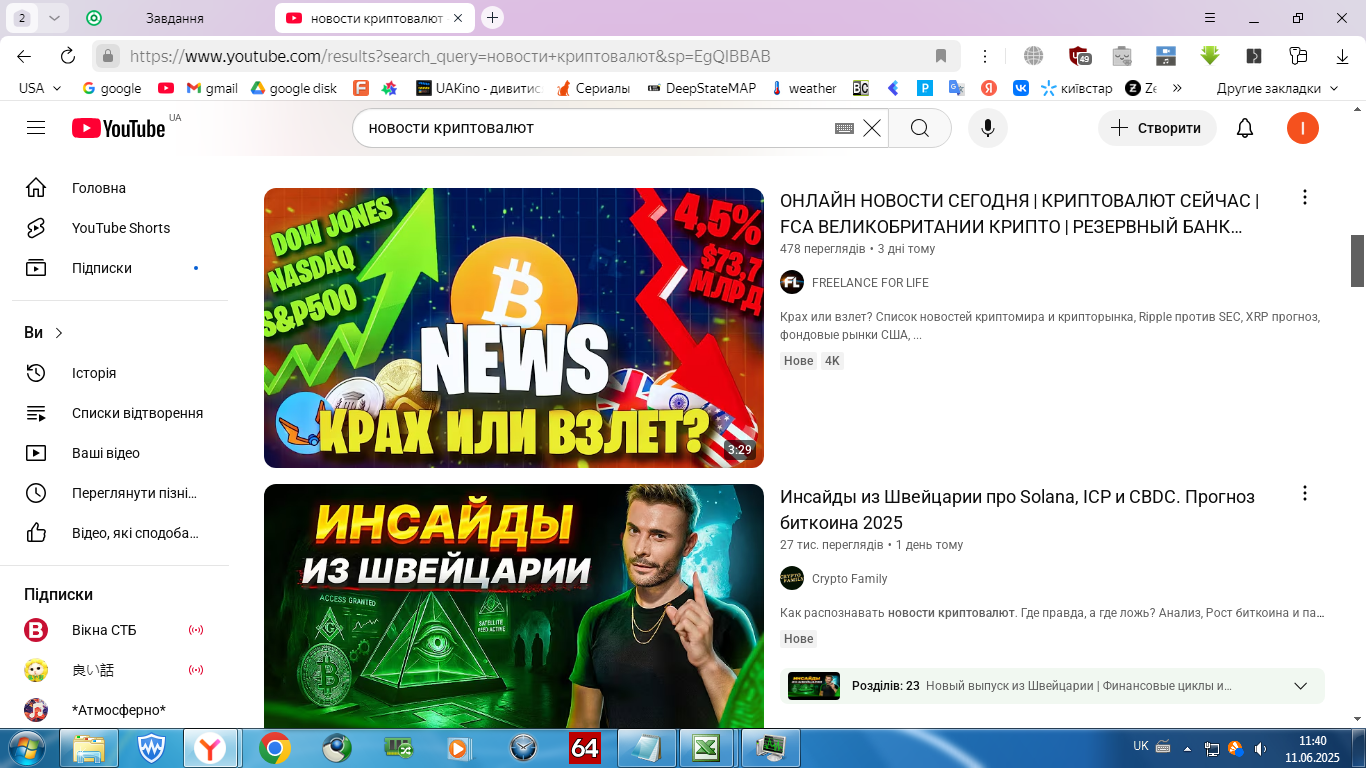
Task: Open the FREELANCE FOR LIFE channel name
Action: point(870,283)
